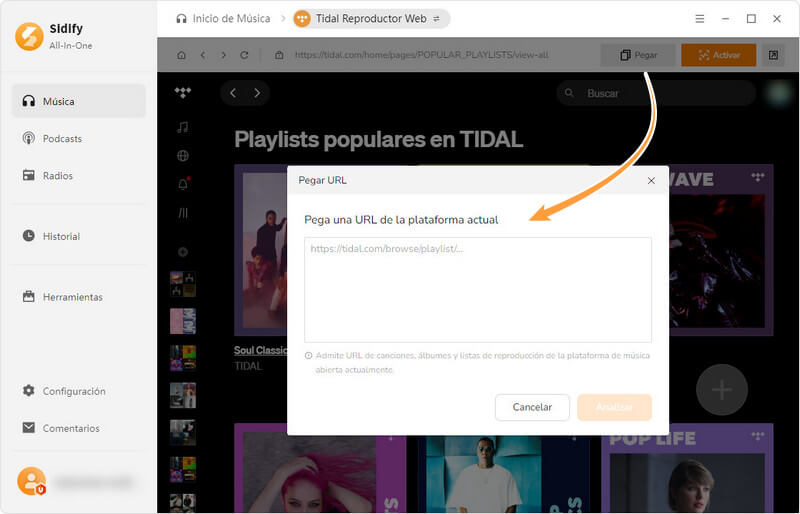The height and width of the screenshot is (514, 800).
Task: Click the browser home icon
Action: pos(181,55)
